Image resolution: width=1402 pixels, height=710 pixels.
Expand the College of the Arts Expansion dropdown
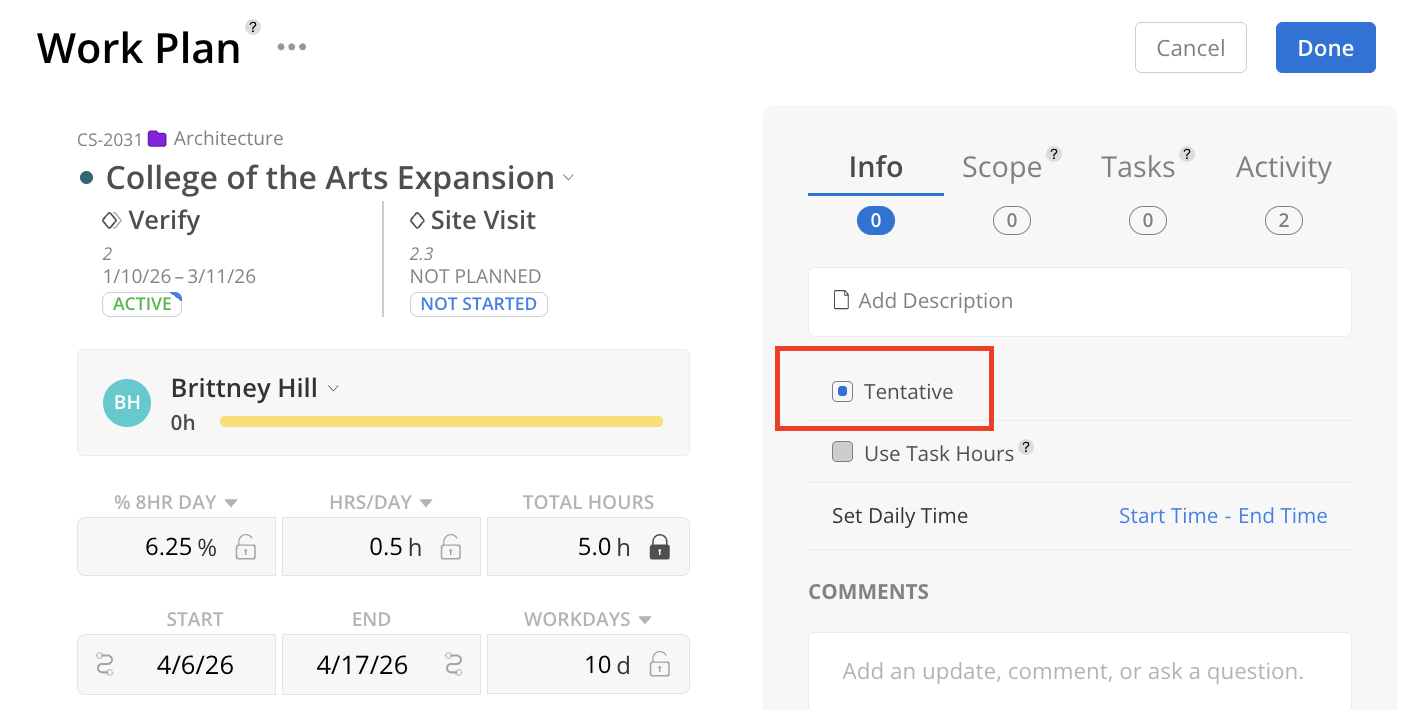[569, 178]
